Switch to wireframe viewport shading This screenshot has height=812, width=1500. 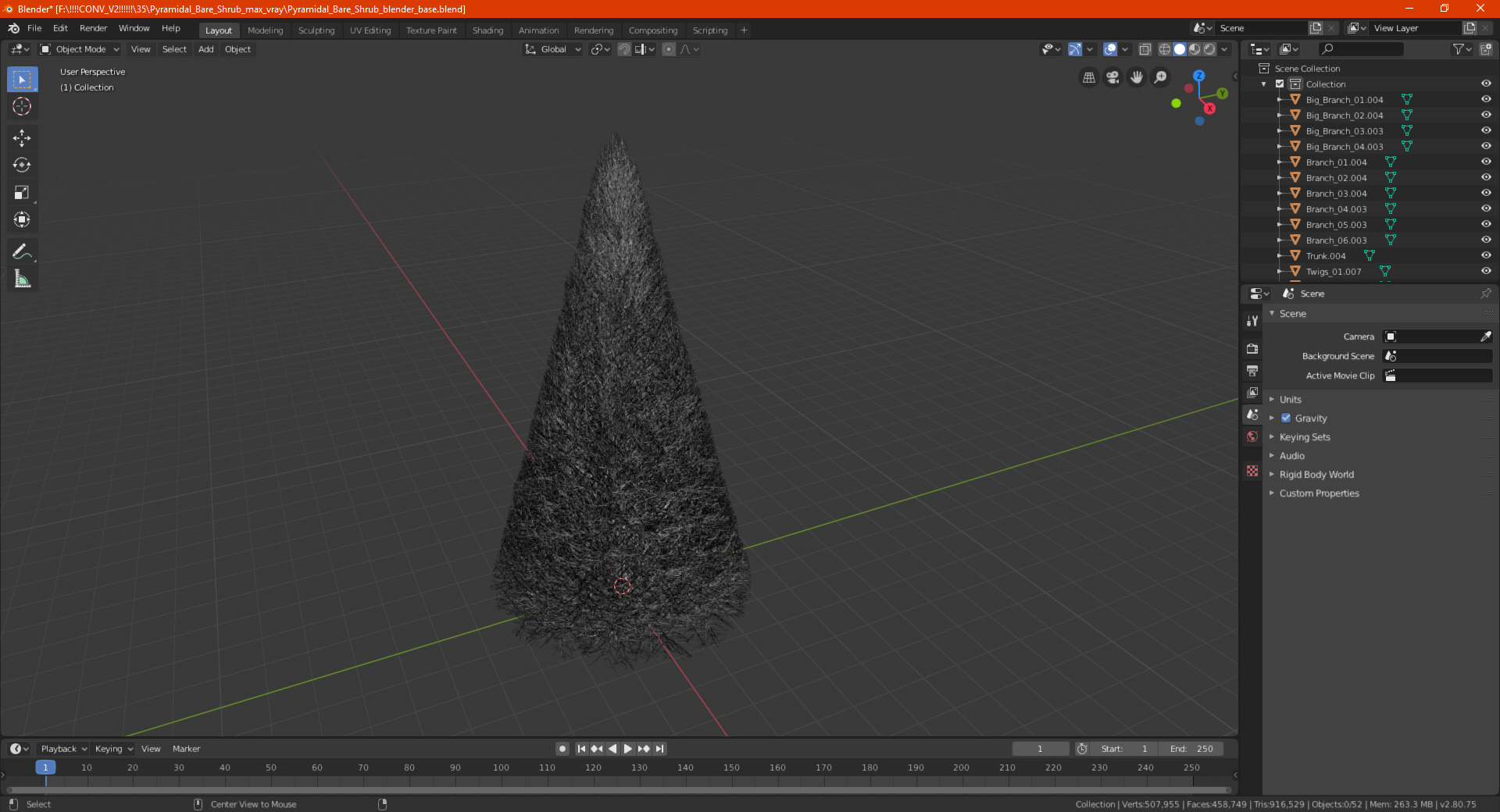[1164, 49]
